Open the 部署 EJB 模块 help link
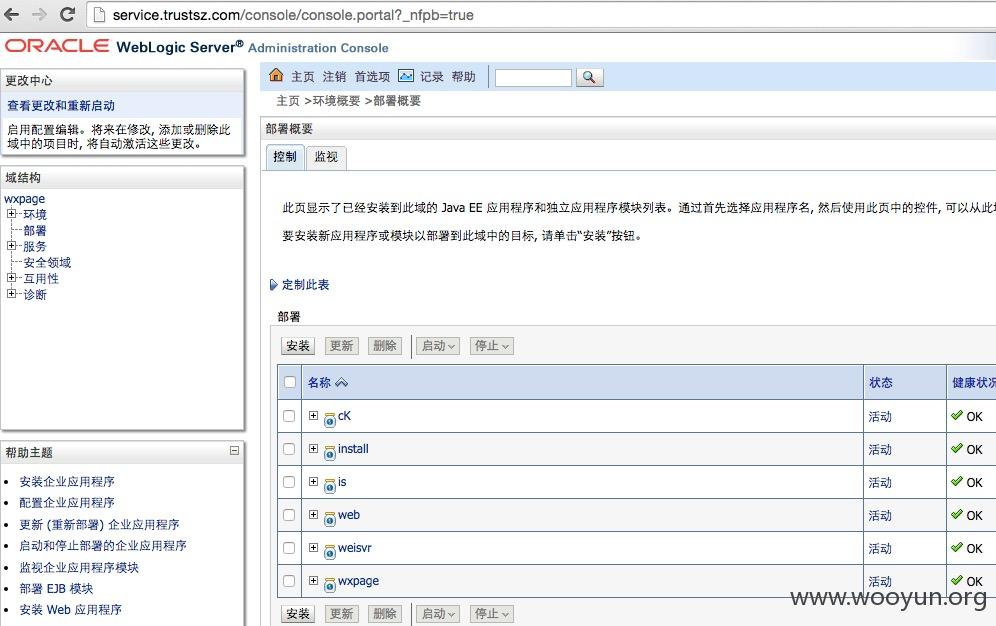This screenshot has height=626, width=996. (56, 589)
